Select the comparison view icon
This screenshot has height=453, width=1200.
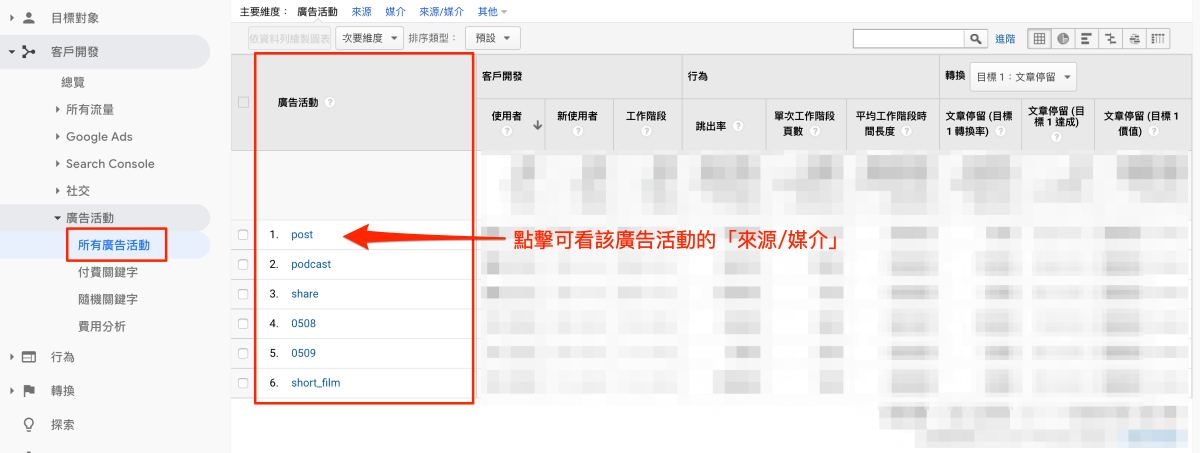1111,38
